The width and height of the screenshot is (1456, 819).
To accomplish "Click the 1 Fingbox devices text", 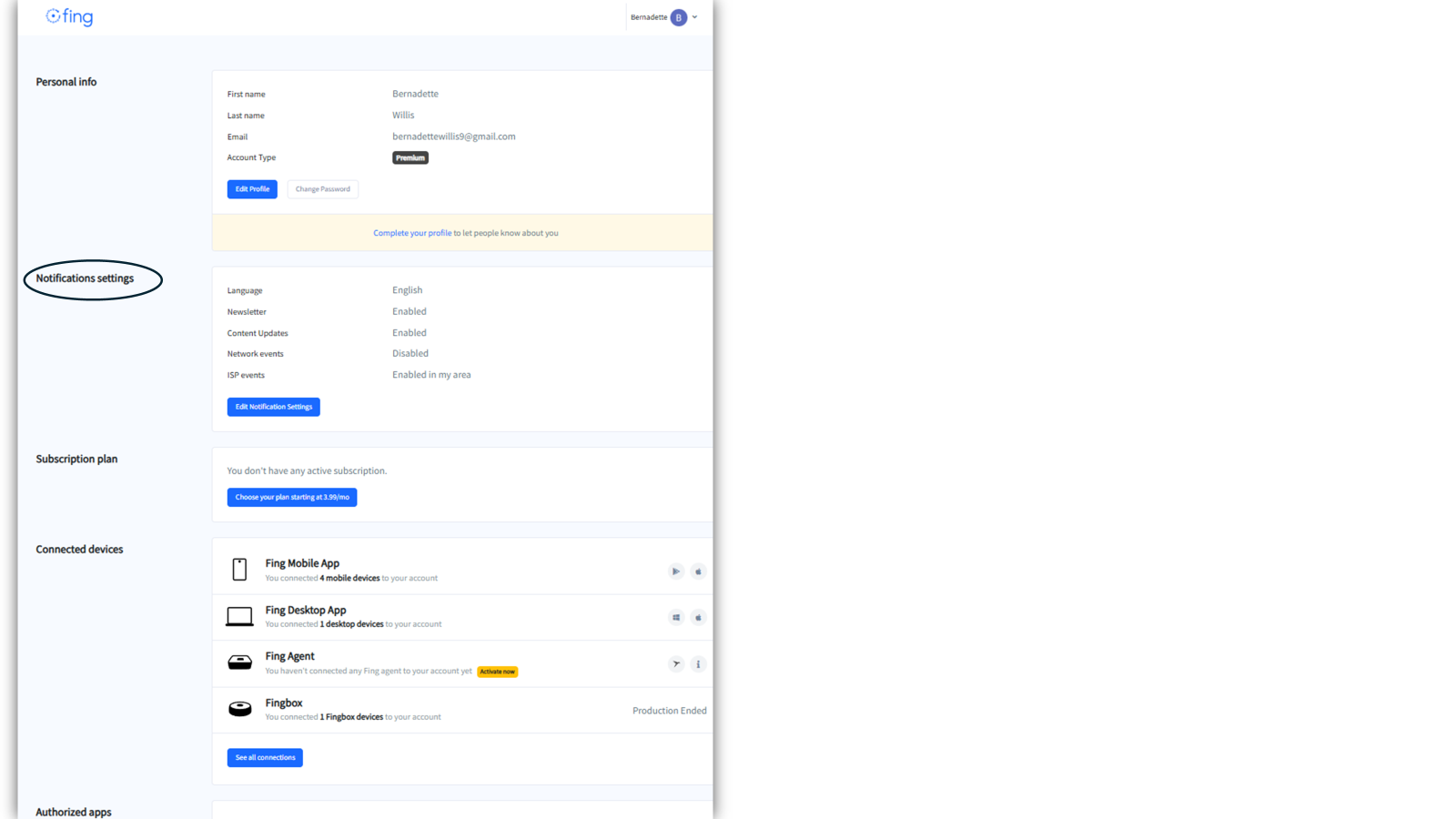I will click(x=351, y=717).
